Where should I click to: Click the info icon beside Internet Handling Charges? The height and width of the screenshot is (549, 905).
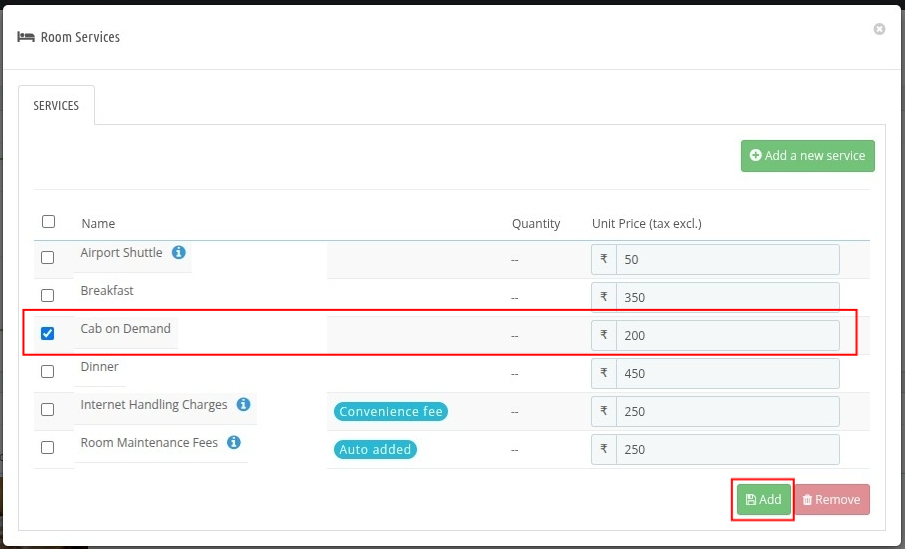244,404
